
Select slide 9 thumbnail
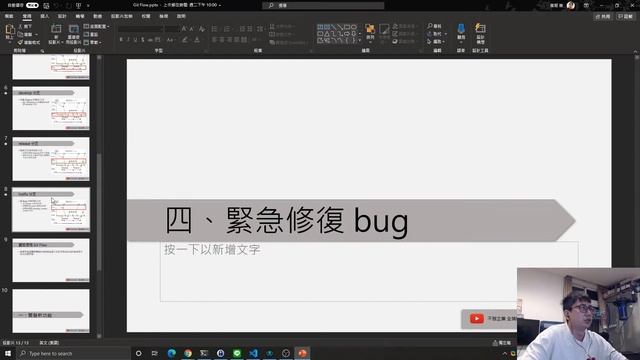pos(51,260)
